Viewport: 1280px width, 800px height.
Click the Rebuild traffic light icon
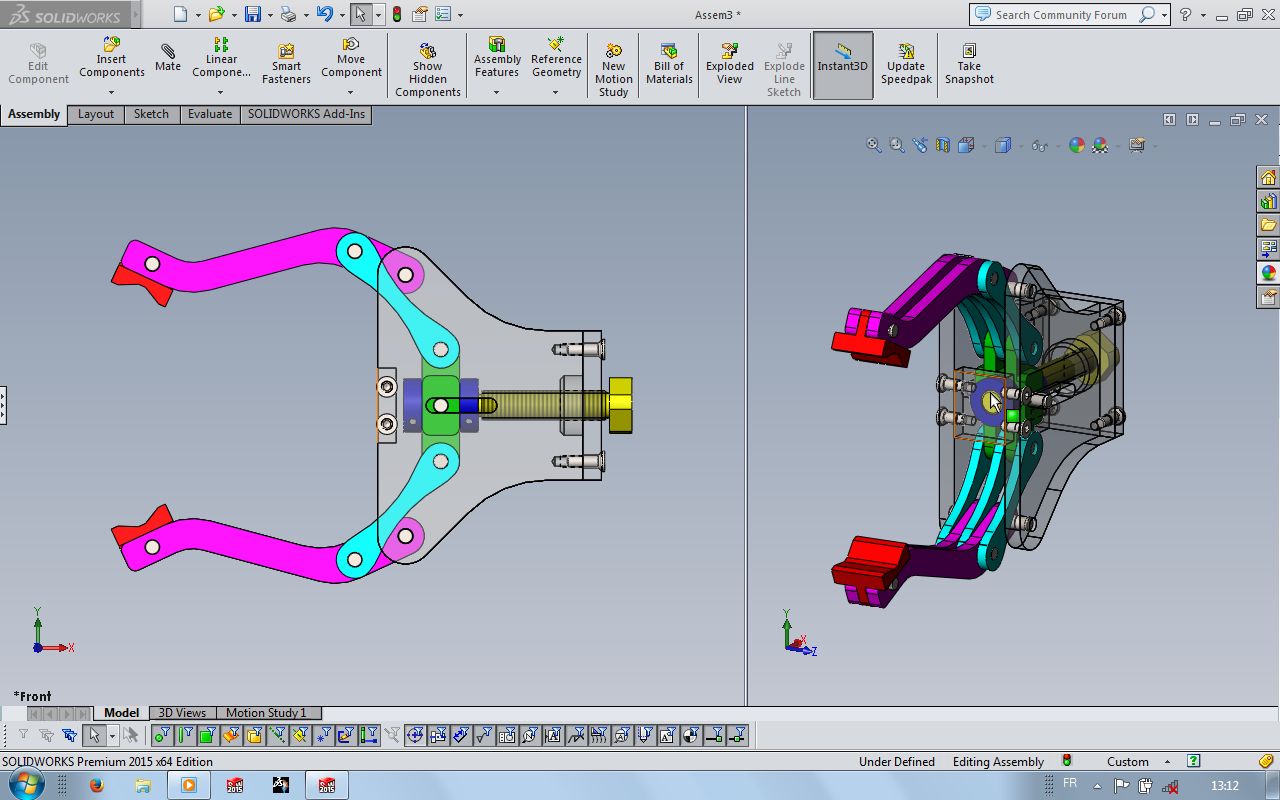click(x=396, y=14)
